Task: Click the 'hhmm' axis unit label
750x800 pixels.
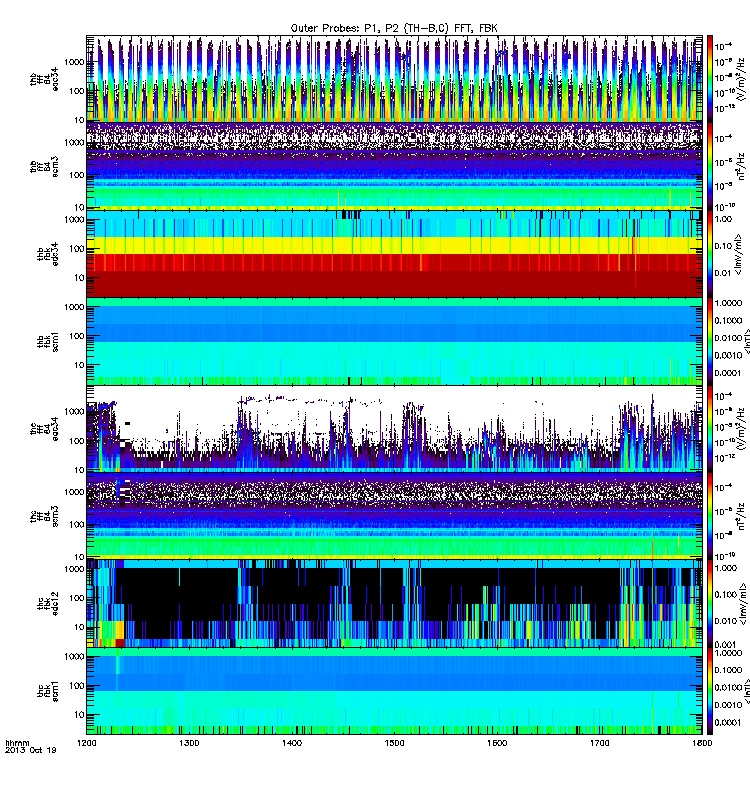Action: 17,743
